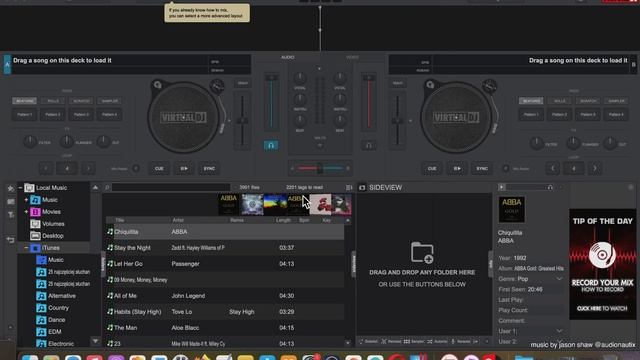Viewport: 640px width, 360px height.
Task: Switch mixer to the AUDIO tab
Action: tap(288, 58)
